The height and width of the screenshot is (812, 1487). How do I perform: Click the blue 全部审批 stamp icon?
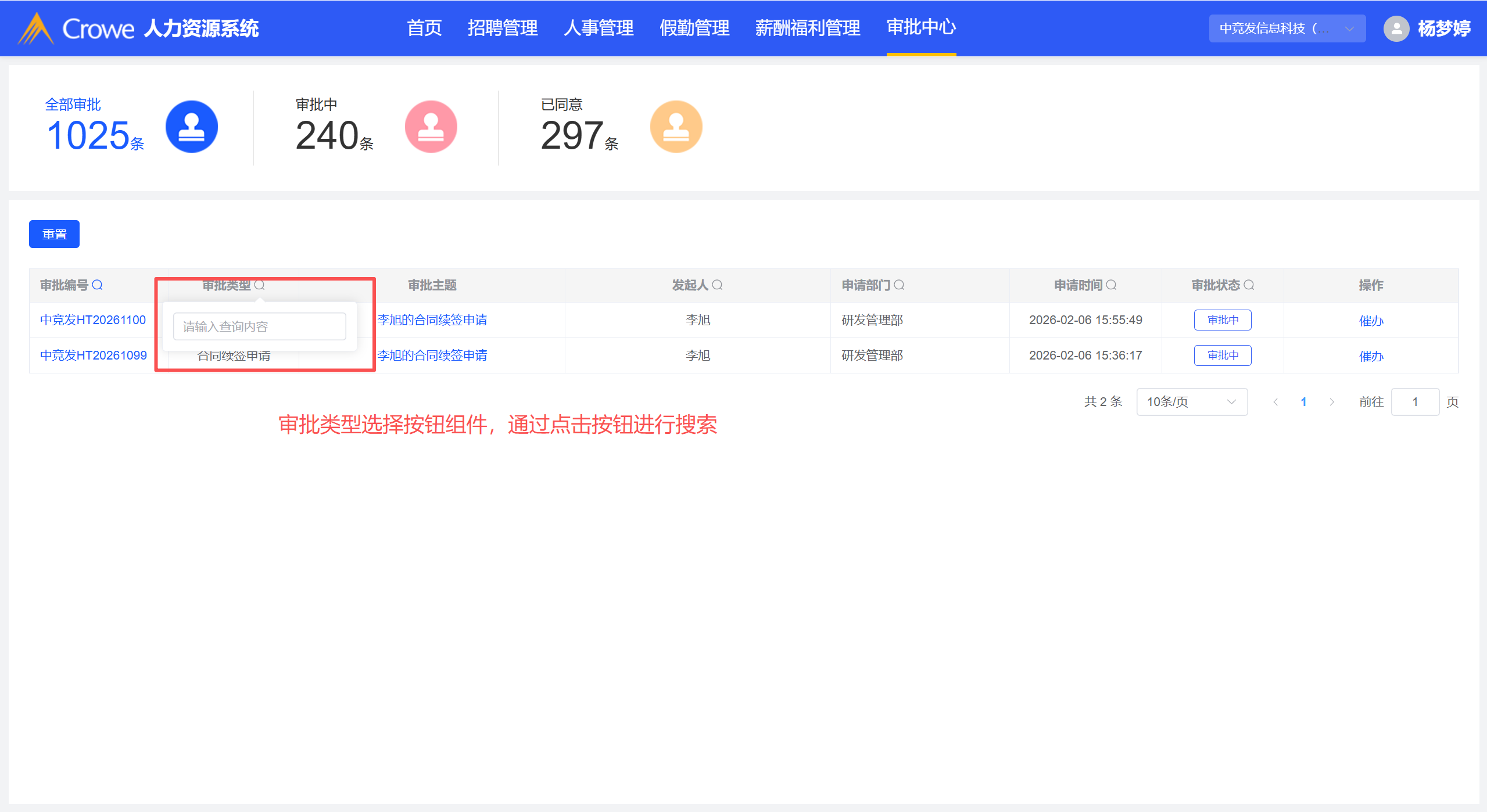point(191,127)
